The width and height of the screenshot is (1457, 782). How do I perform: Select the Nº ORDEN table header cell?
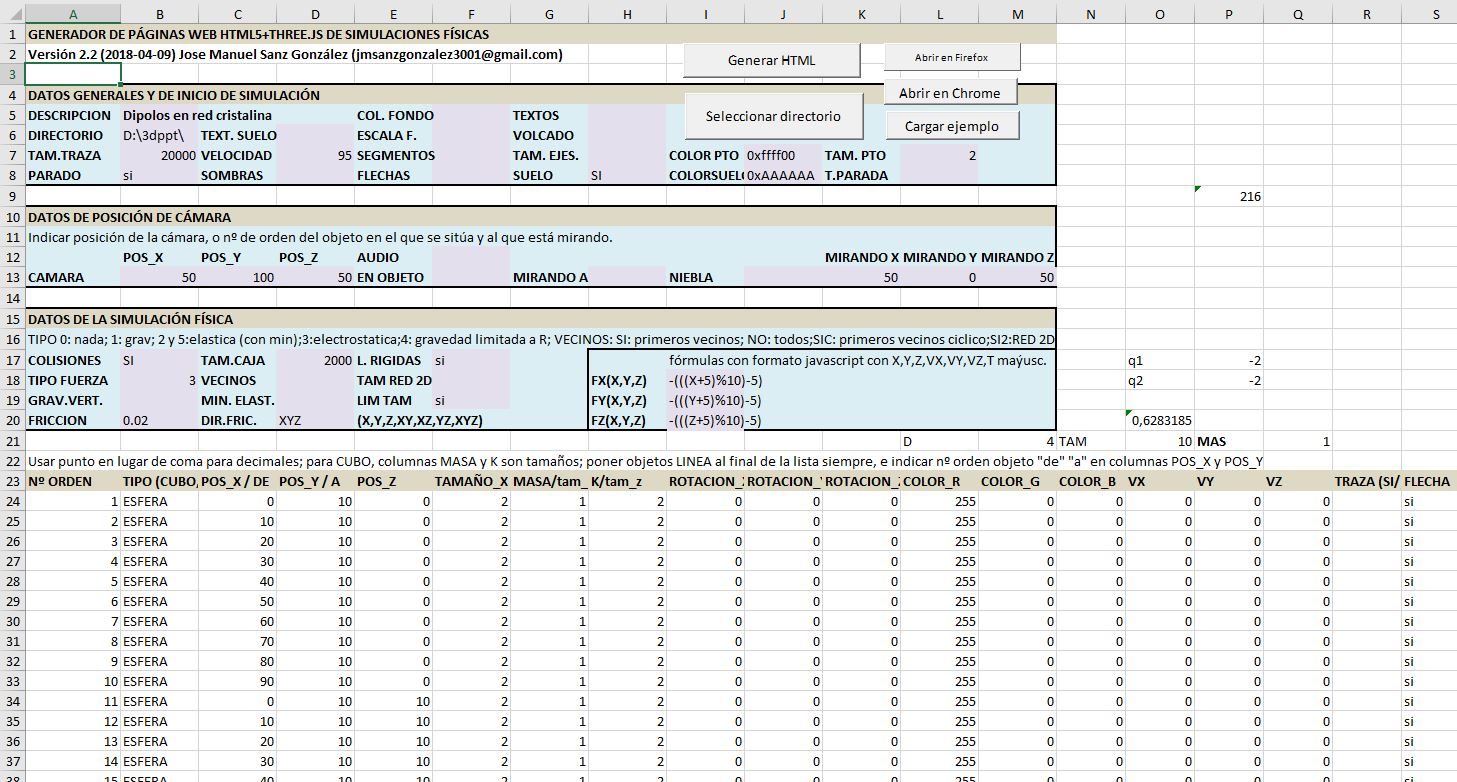point(73,481)
